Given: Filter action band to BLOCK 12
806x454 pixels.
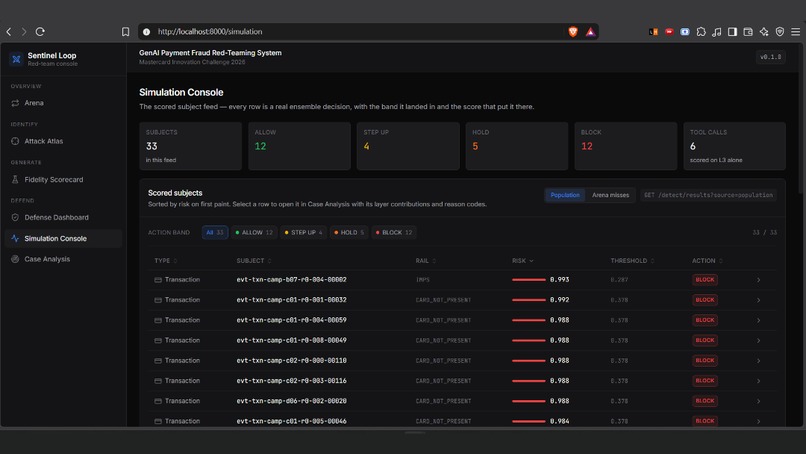Looking at the screenshot, I should tap(394, 232).
